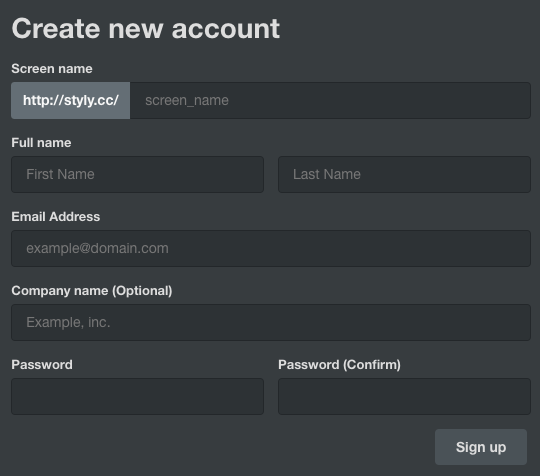Click the Email Address label text

pos(56,217)
